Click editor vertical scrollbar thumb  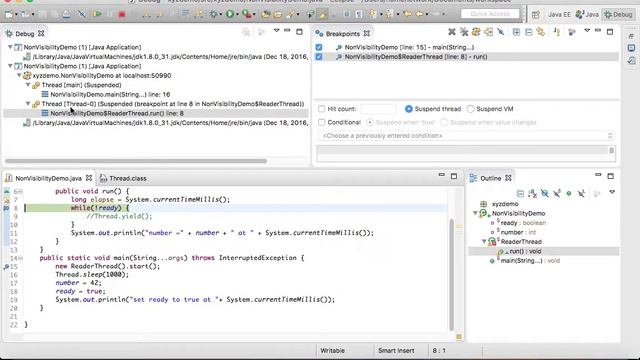coord(451,274)
